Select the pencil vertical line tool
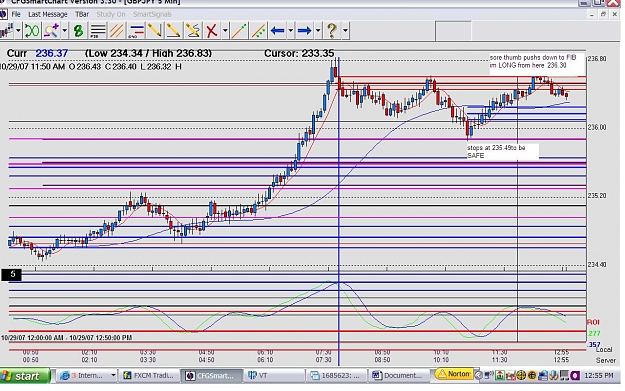Image resolution: width=625 pixels, height=391 pixels. 155,31
